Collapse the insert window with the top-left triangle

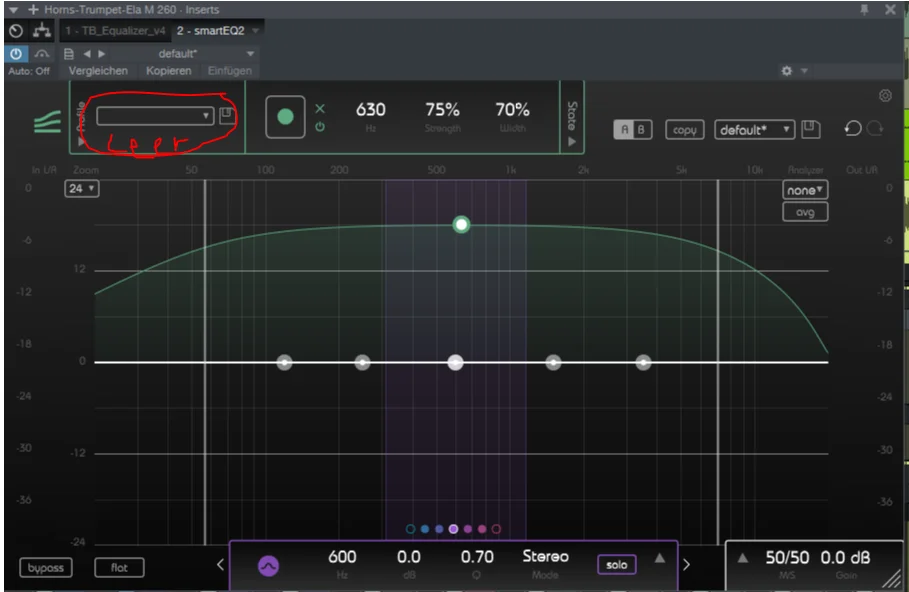click(13, 10)
